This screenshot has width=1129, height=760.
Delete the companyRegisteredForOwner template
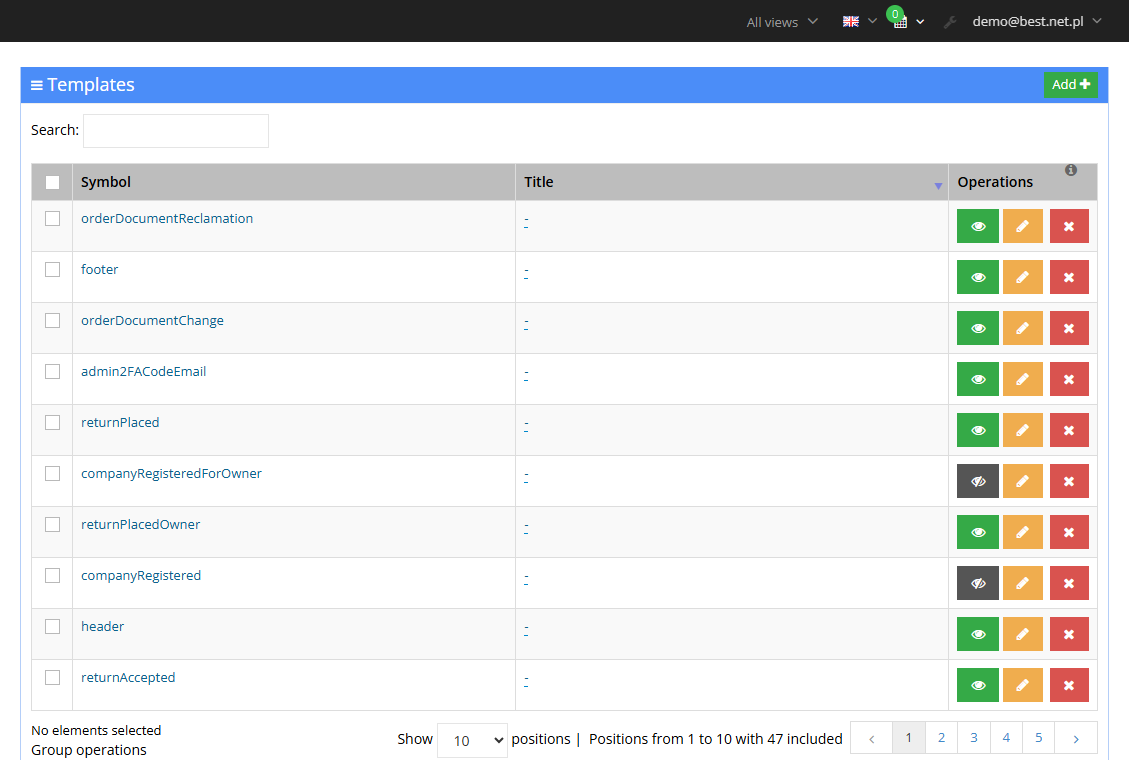tap(1069, 481)
